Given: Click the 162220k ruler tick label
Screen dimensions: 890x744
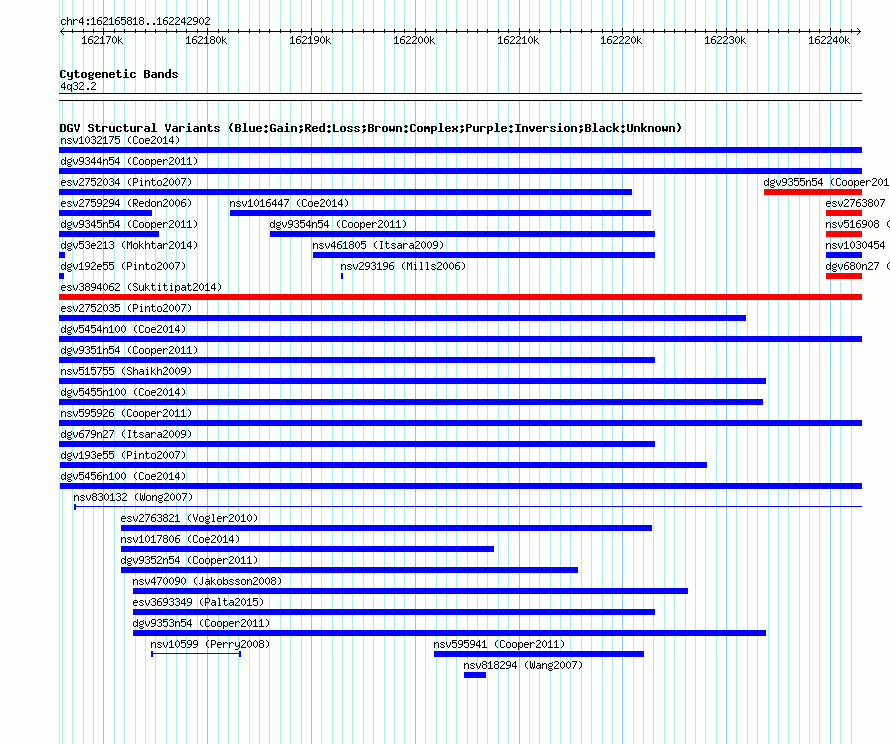Looking at the screenshot, I should coord(622,40).
